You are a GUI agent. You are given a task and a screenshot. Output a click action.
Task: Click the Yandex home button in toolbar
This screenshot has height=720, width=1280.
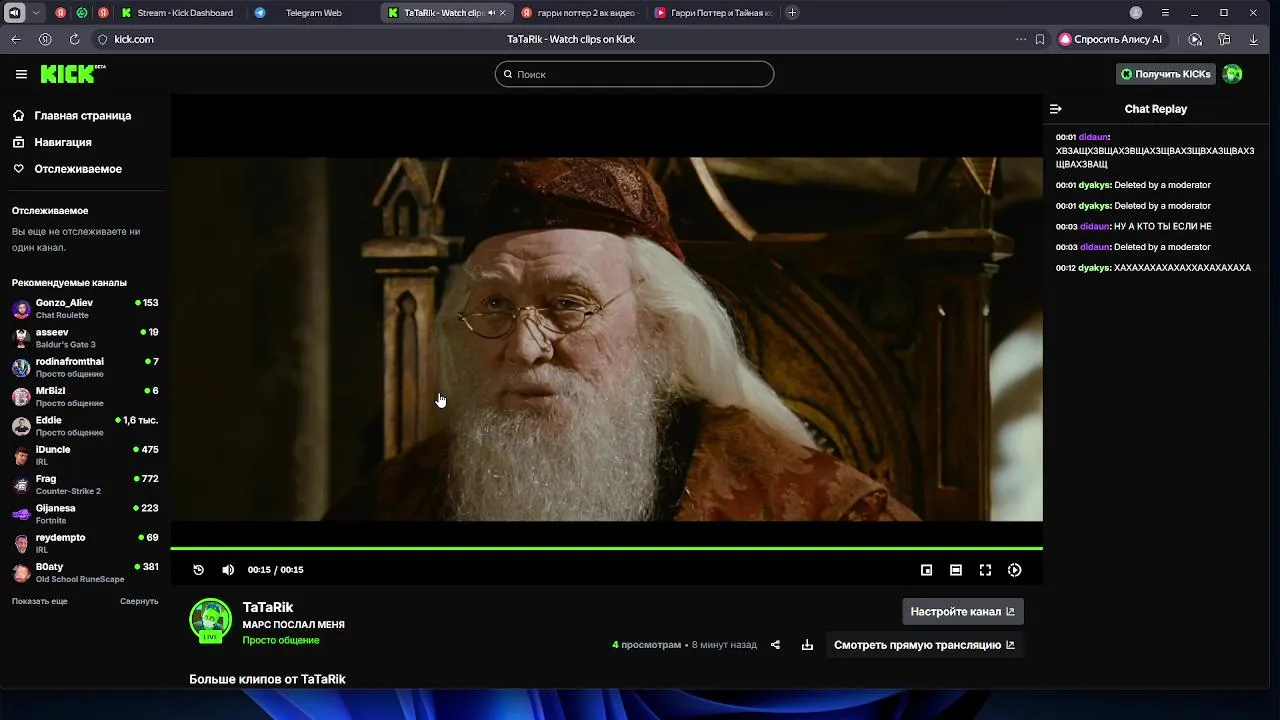45,39
